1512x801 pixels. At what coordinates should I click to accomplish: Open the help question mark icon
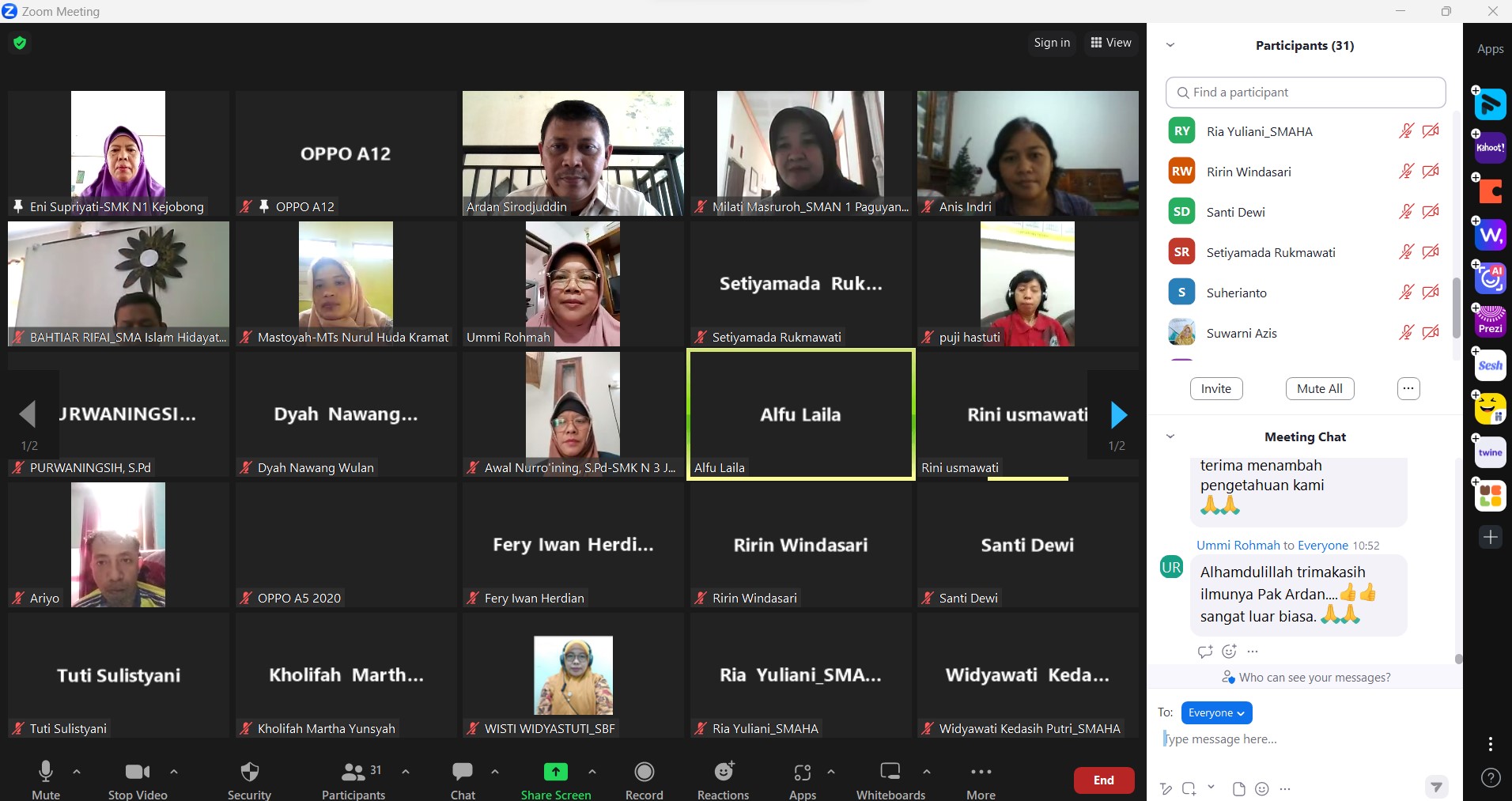tap(1491, 779)
